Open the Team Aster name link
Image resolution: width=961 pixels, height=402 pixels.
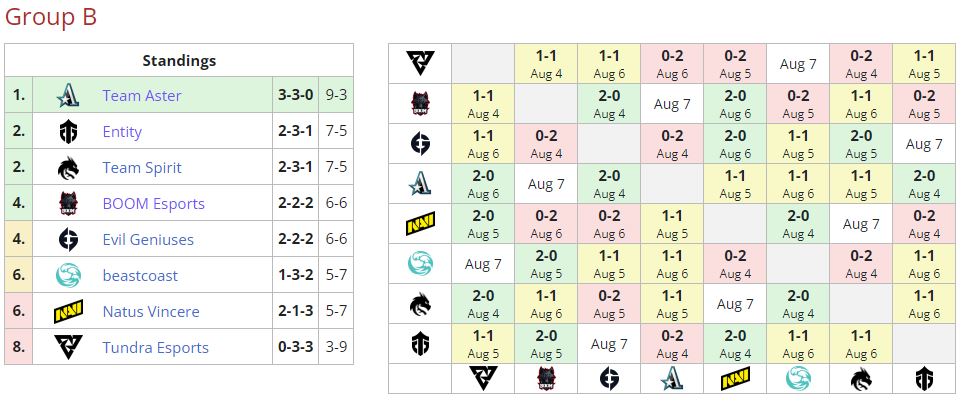pyautogui.click(x=142, y=96)
